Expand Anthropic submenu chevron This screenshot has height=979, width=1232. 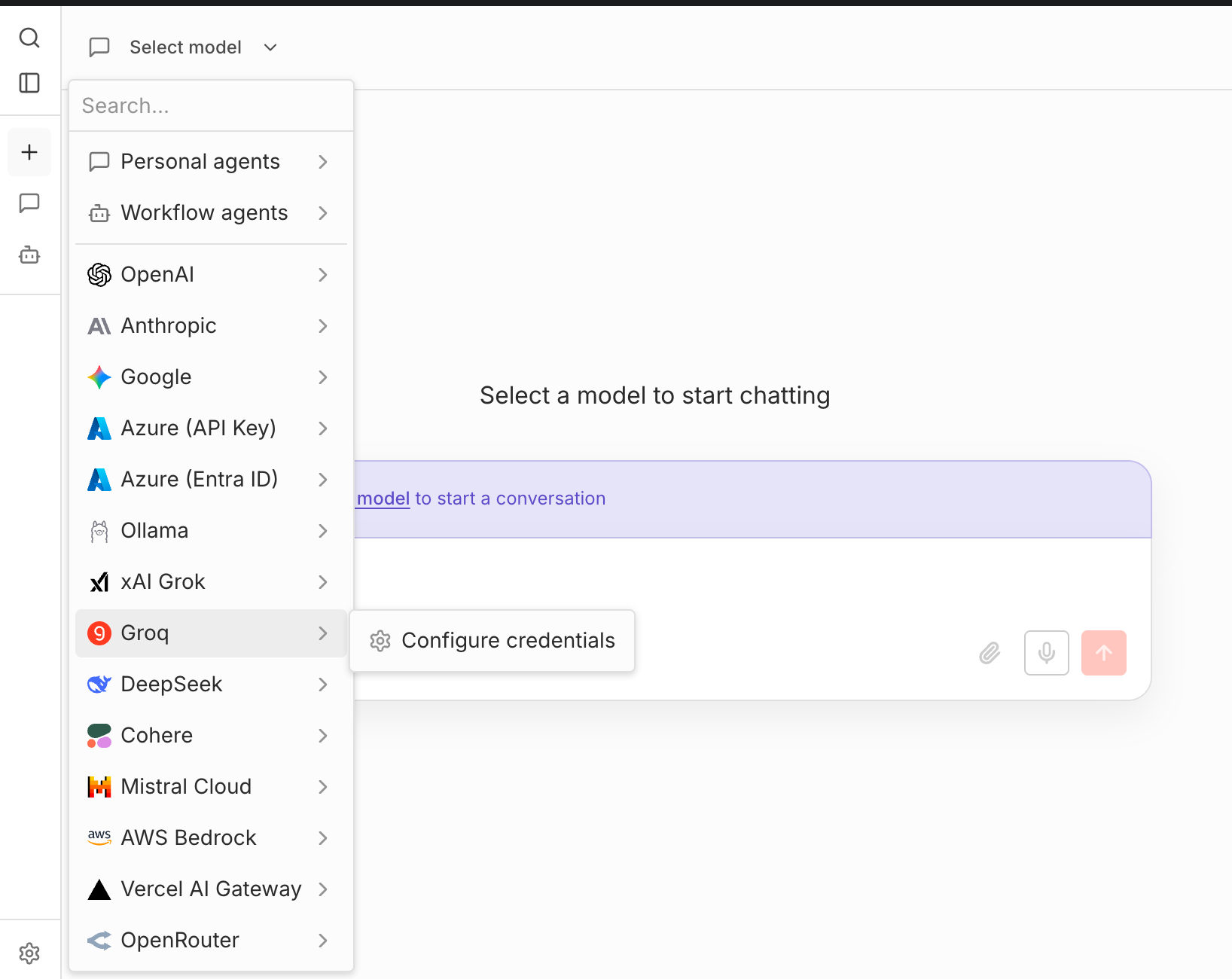323,326
